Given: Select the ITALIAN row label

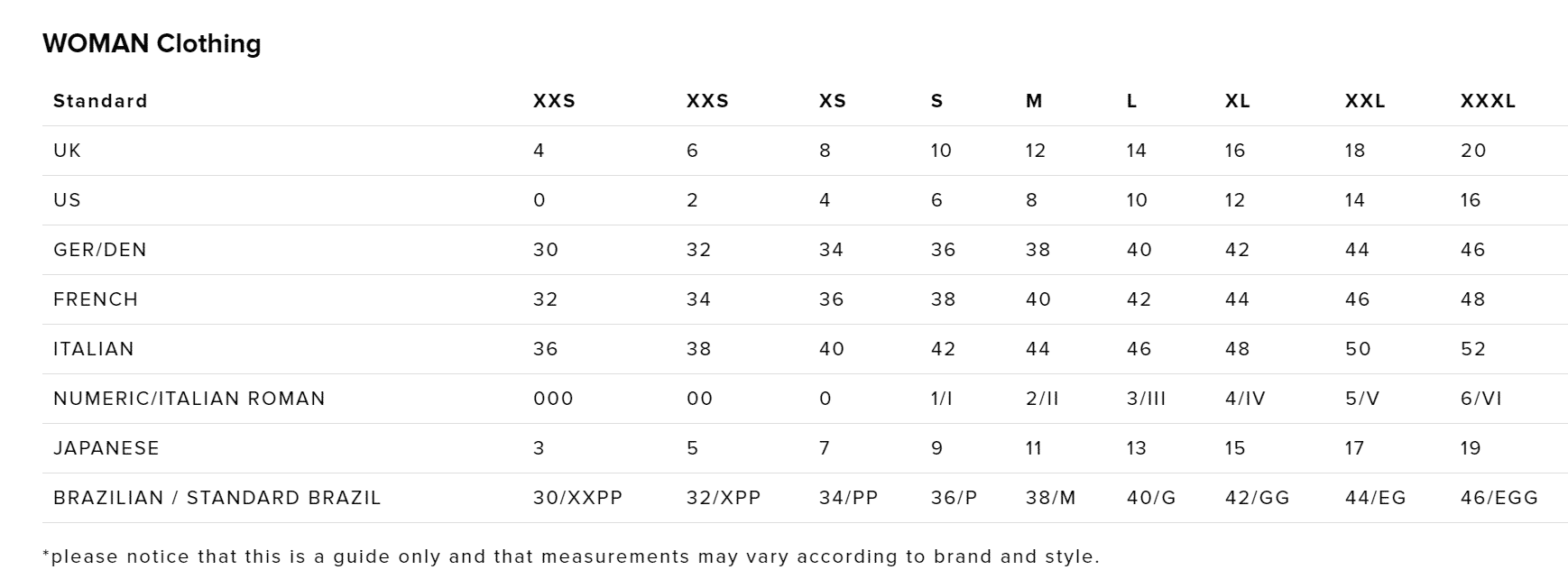Looking at the screenshot, I should point(93,349).
